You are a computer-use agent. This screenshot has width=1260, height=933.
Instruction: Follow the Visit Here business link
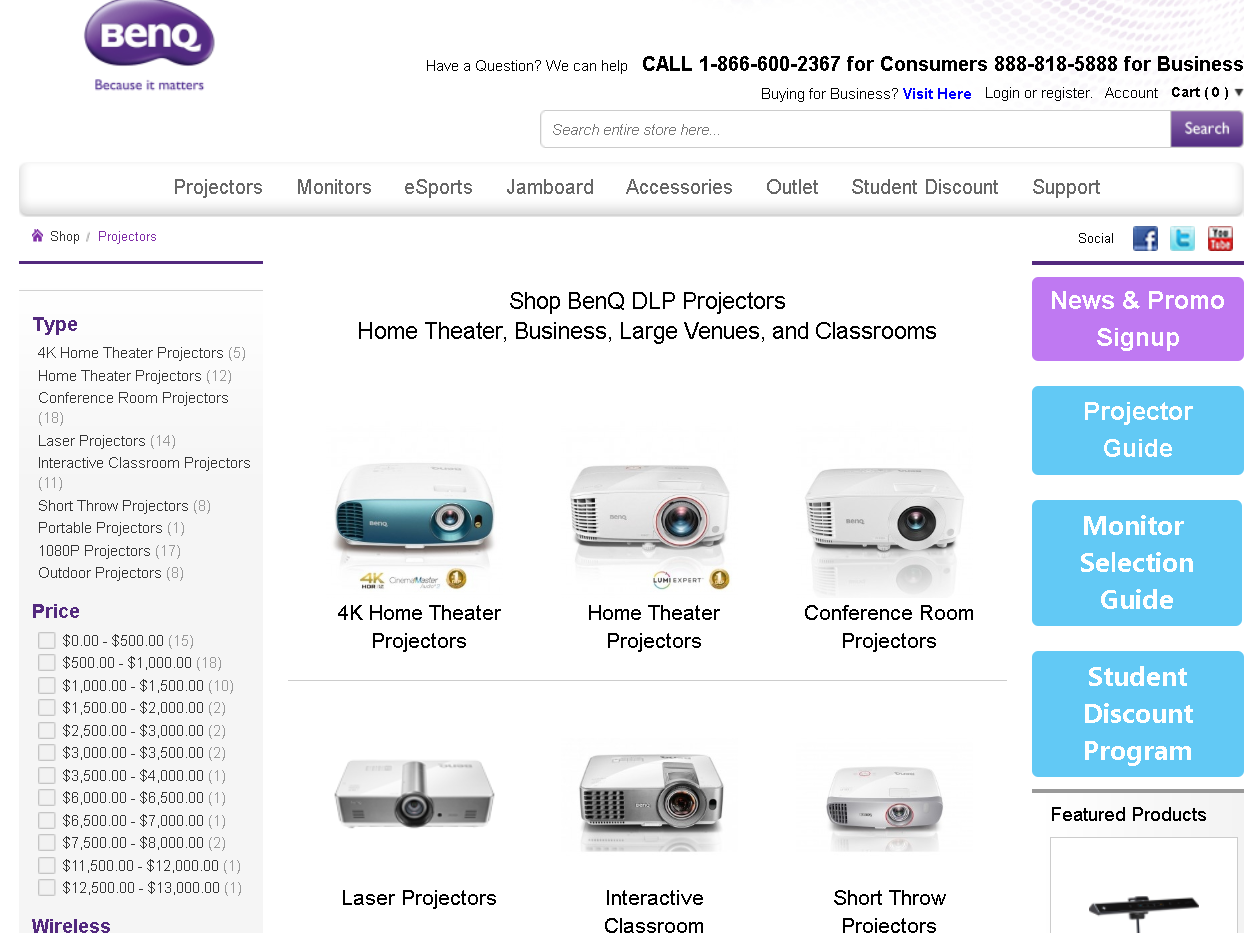pos(937,94)
